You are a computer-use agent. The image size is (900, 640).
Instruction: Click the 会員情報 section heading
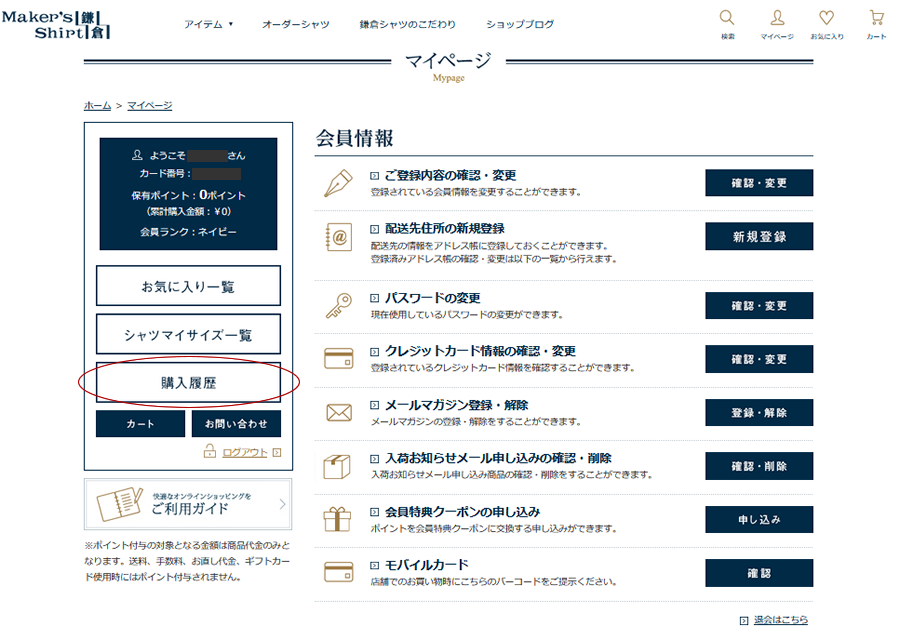[x=354, y=138]
